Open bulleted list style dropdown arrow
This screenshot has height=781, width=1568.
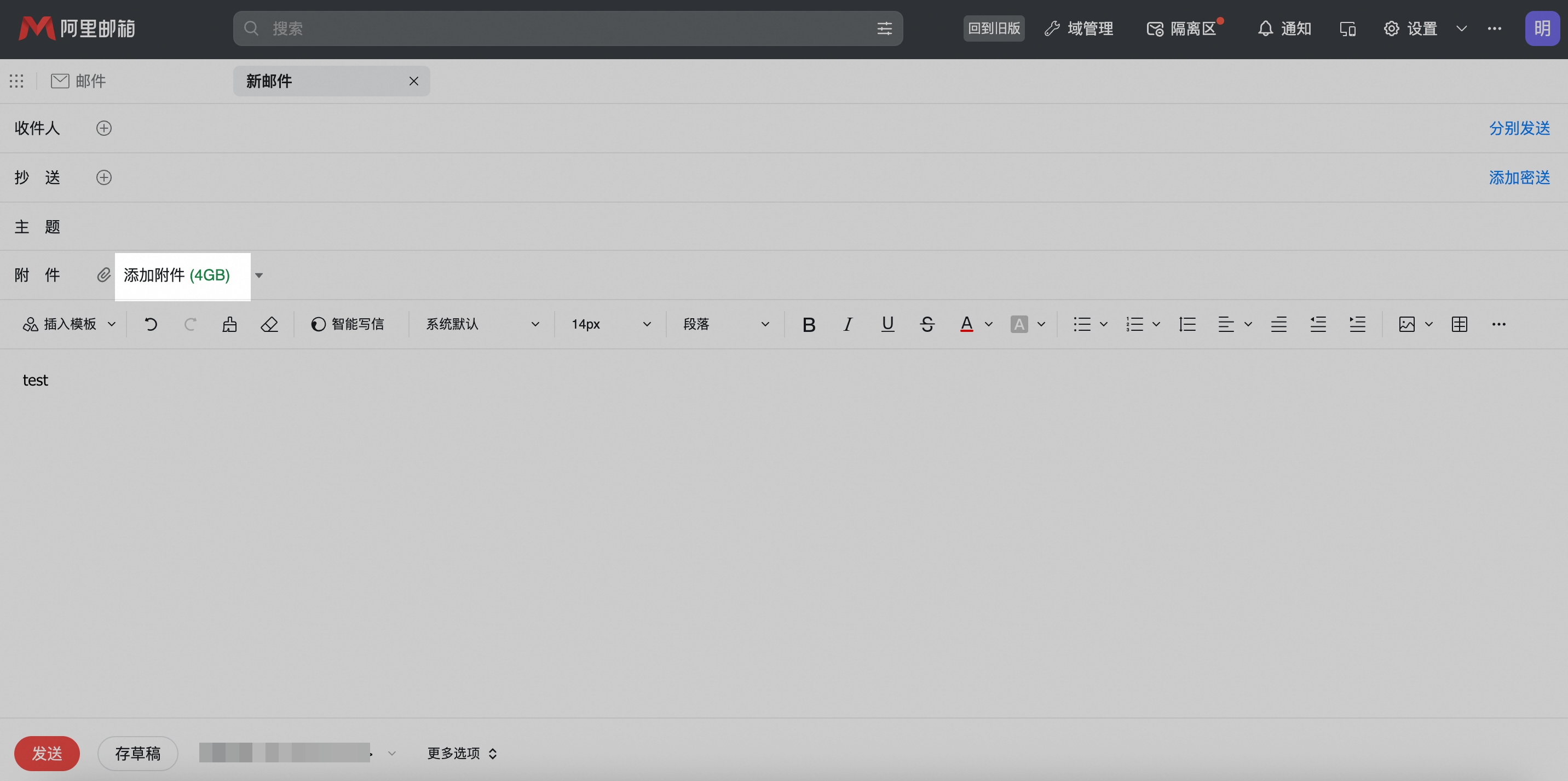pyautogui.click(x=1104, y=324)
